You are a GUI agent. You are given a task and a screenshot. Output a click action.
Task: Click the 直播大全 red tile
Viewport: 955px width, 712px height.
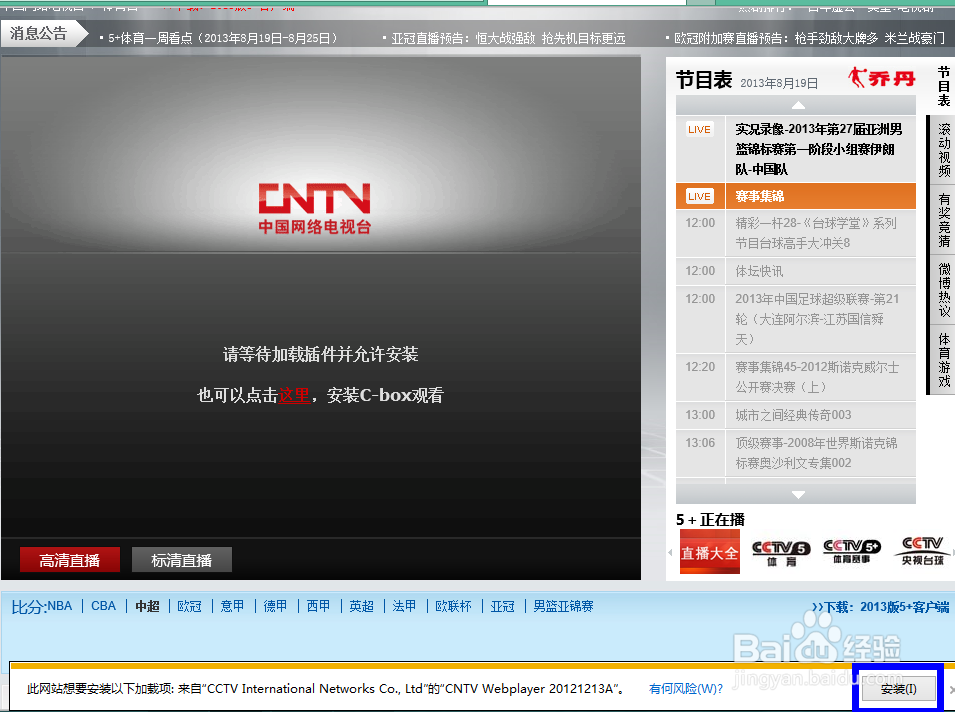click(709, 551)
